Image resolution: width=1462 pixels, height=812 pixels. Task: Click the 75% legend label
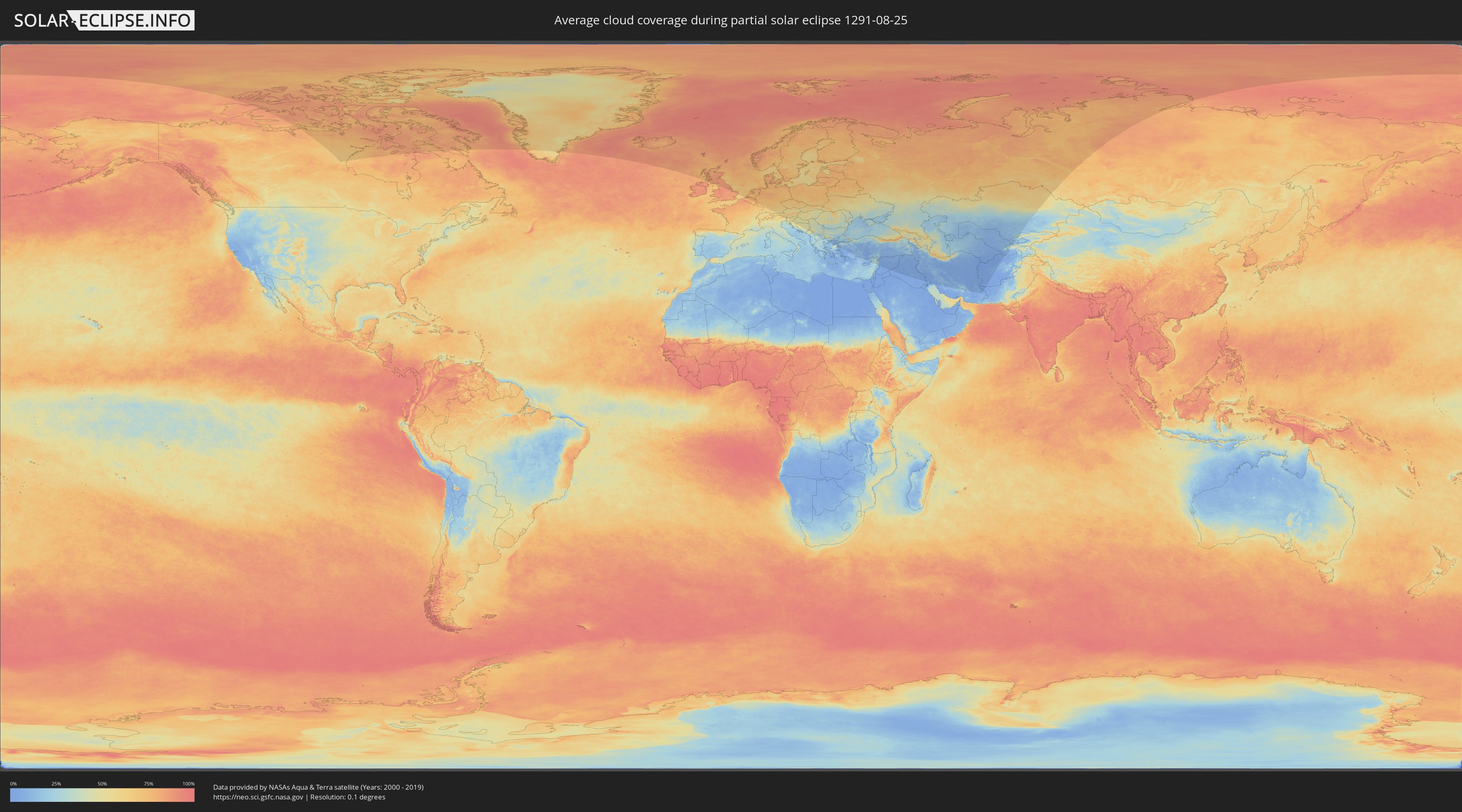tap(148, 784)
